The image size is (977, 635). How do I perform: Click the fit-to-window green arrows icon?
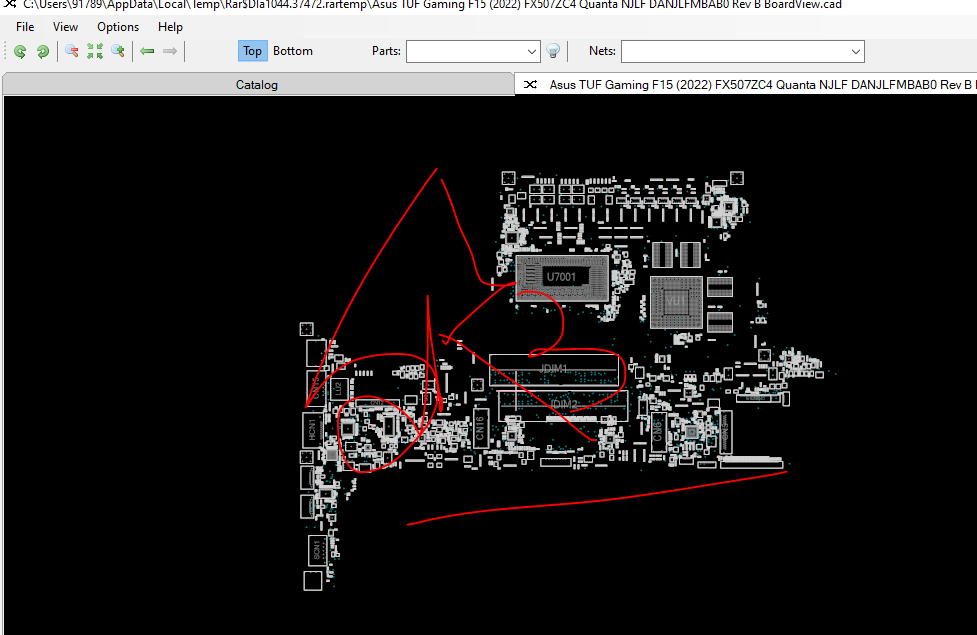(95, 51)
